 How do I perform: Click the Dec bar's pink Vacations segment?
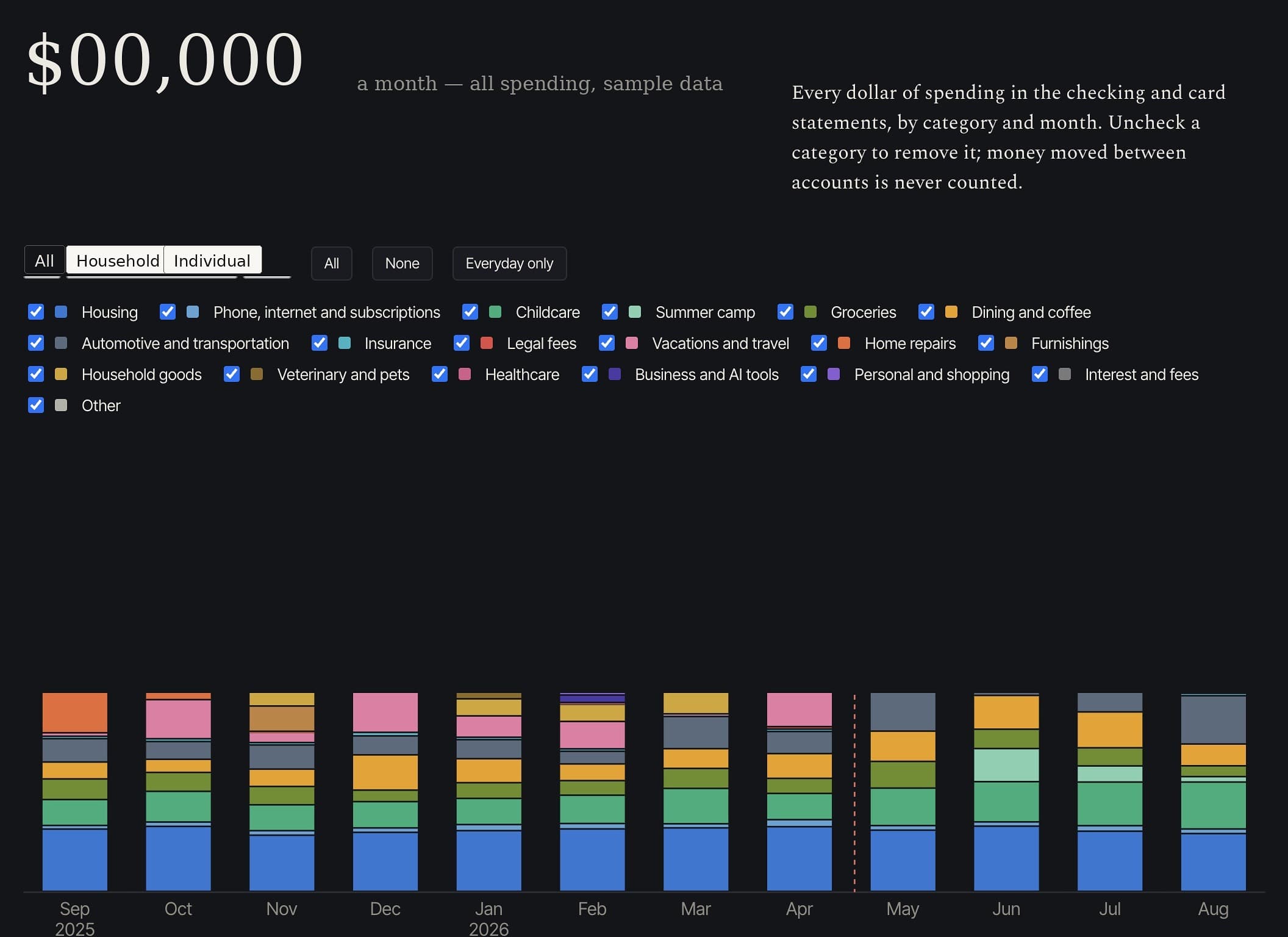tap(385, 712)
